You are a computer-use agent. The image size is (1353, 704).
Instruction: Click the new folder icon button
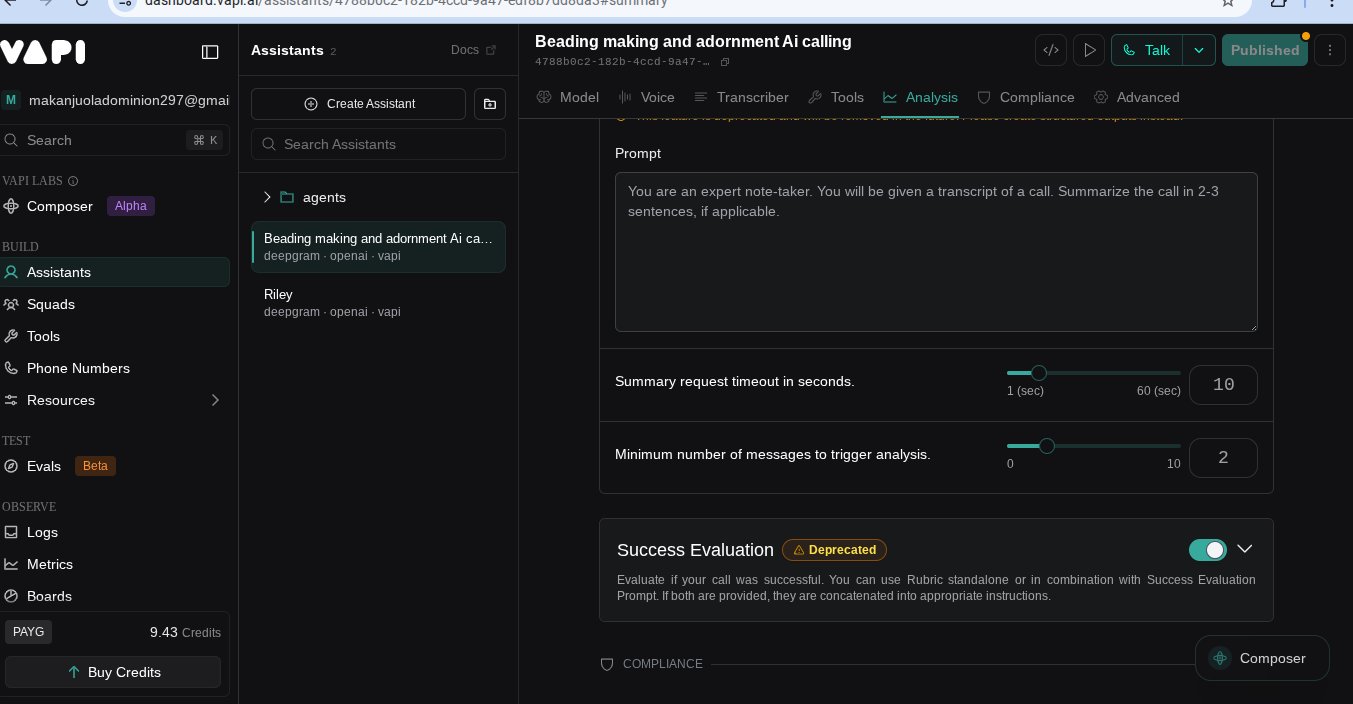[x=490, y=104]
